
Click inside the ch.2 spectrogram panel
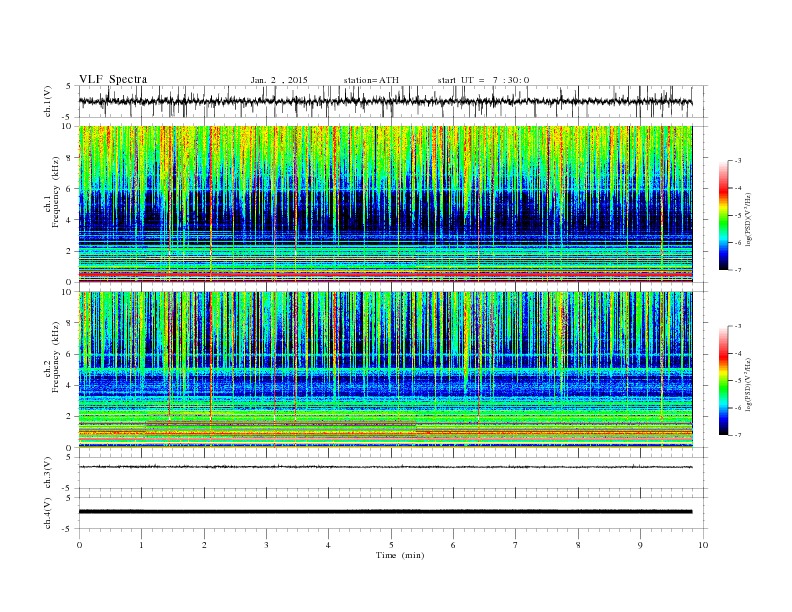click(x=385, y=370)
